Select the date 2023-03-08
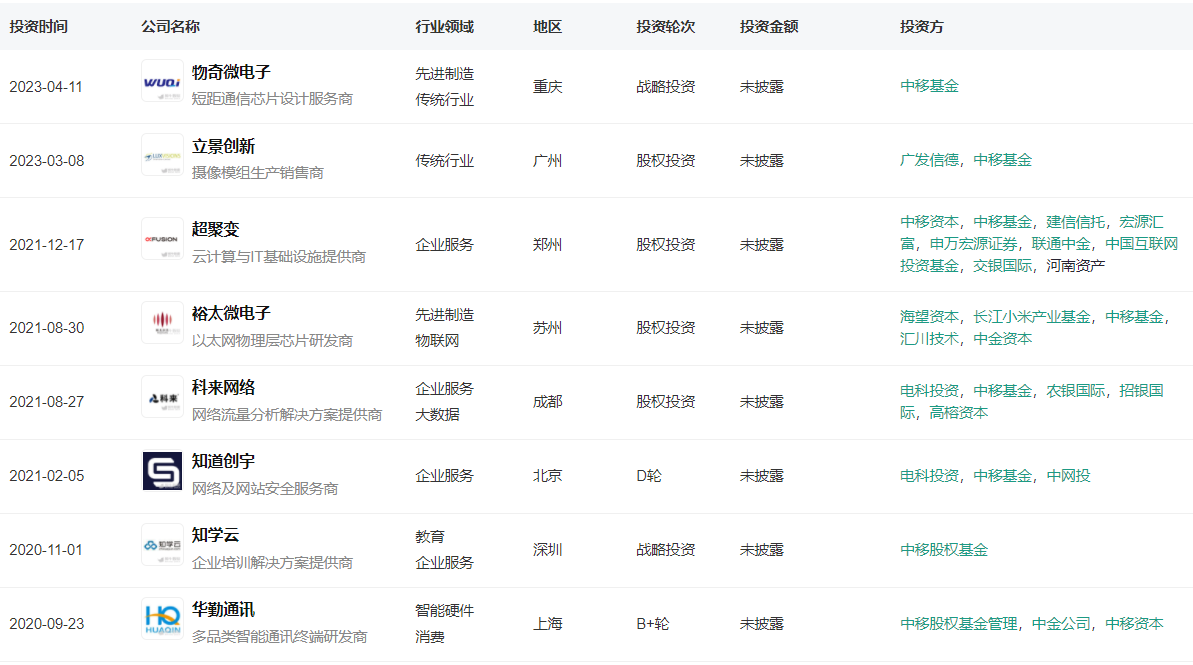This screenshot has height=665, width=1193. [46, 161]
